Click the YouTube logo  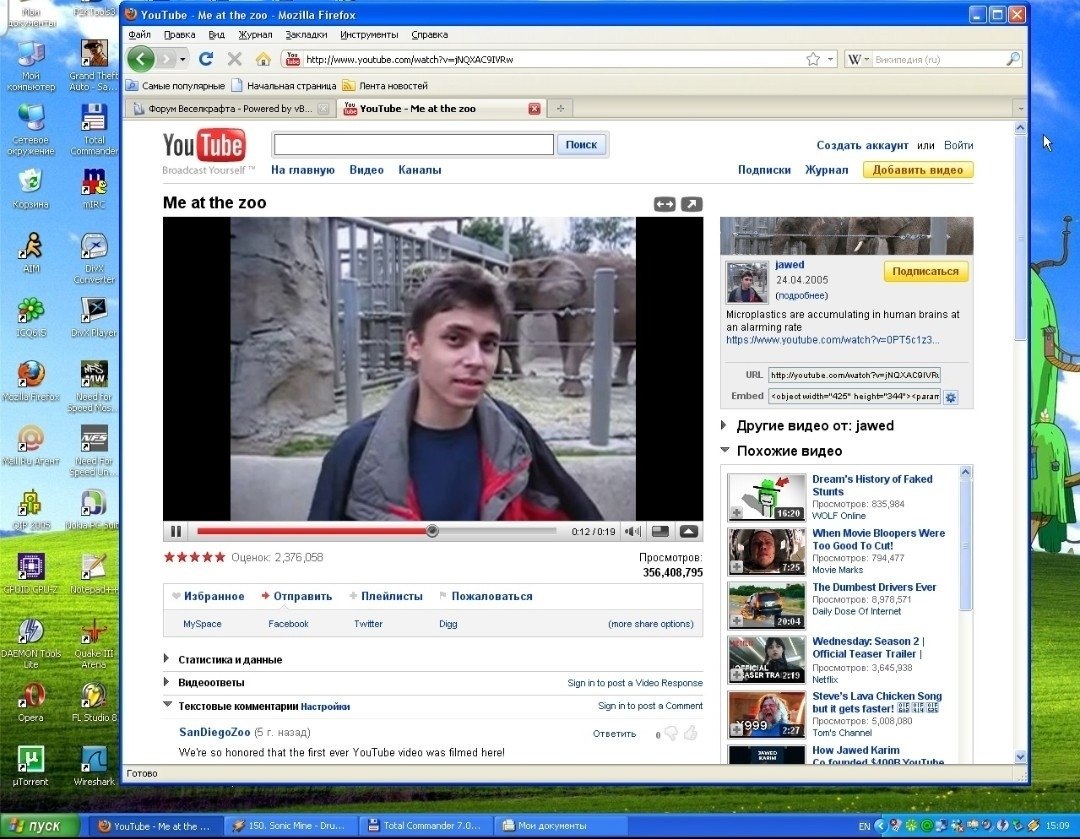(204, 146)
